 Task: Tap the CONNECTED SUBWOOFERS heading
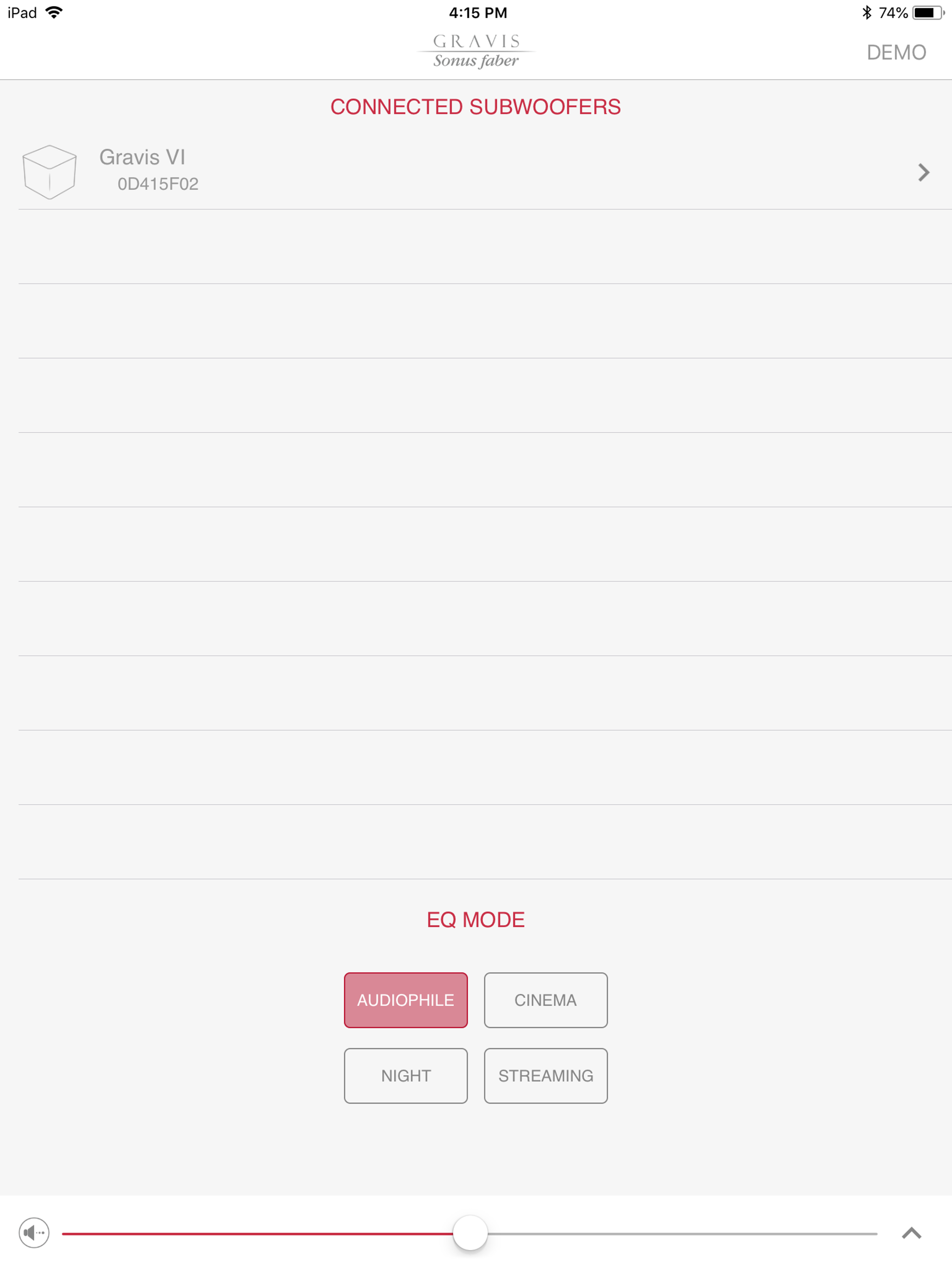476,107
